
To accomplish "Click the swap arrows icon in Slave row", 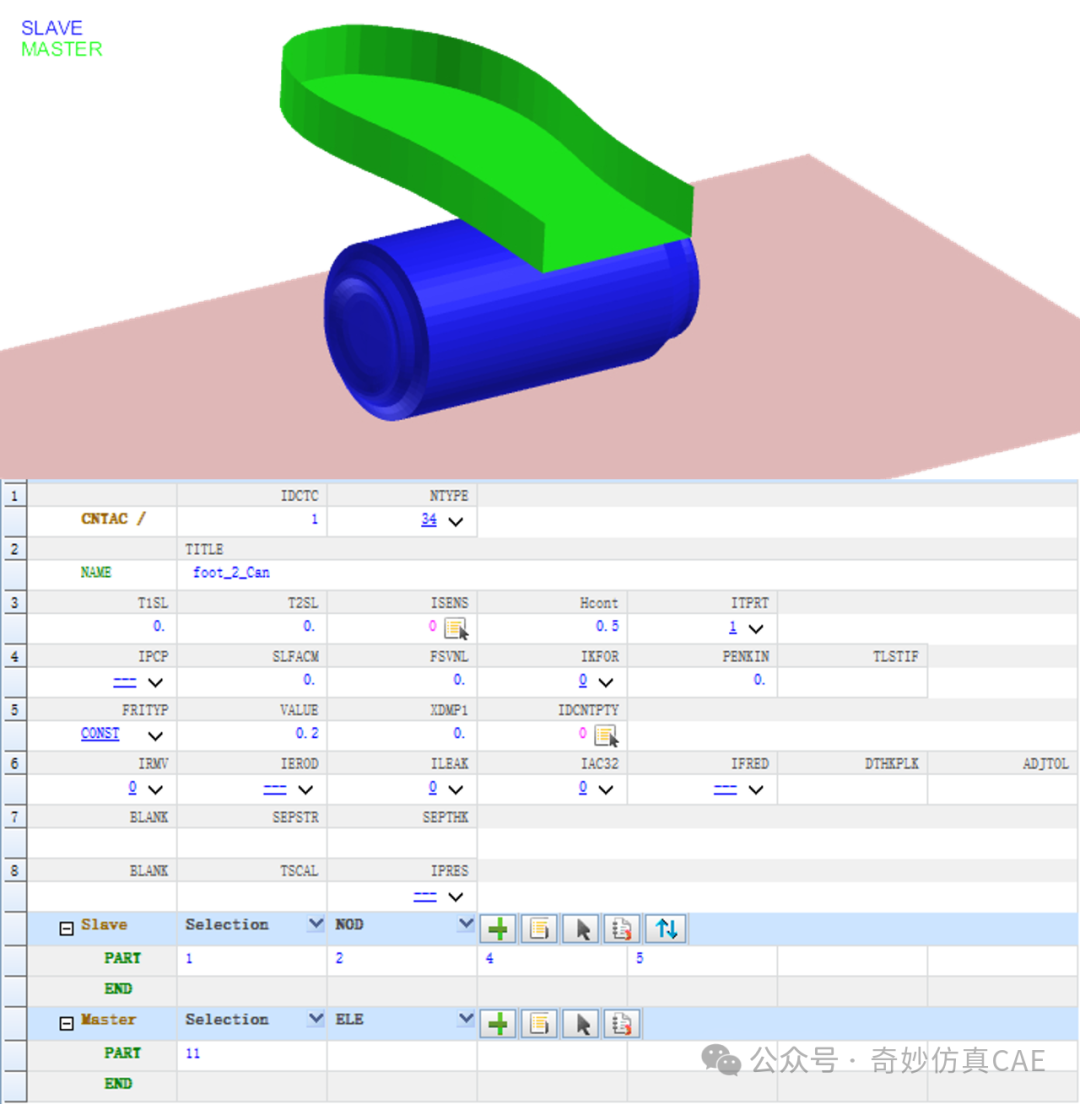I will tap(666, 929).
